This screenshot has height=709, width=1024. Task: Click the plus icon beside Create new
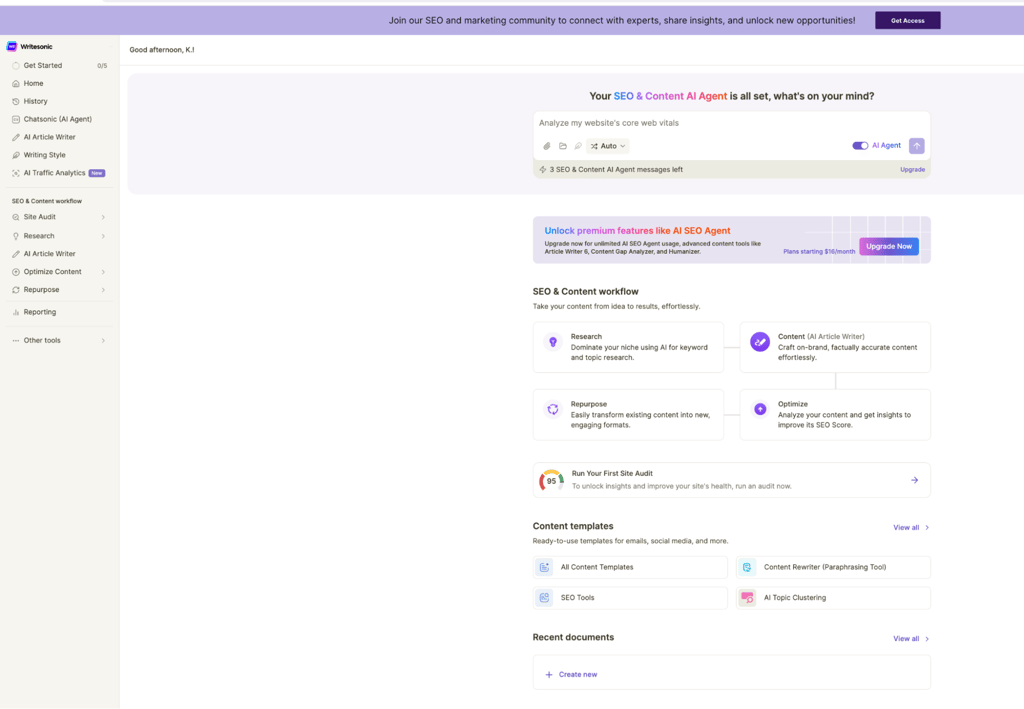click(x=549, y=674)
